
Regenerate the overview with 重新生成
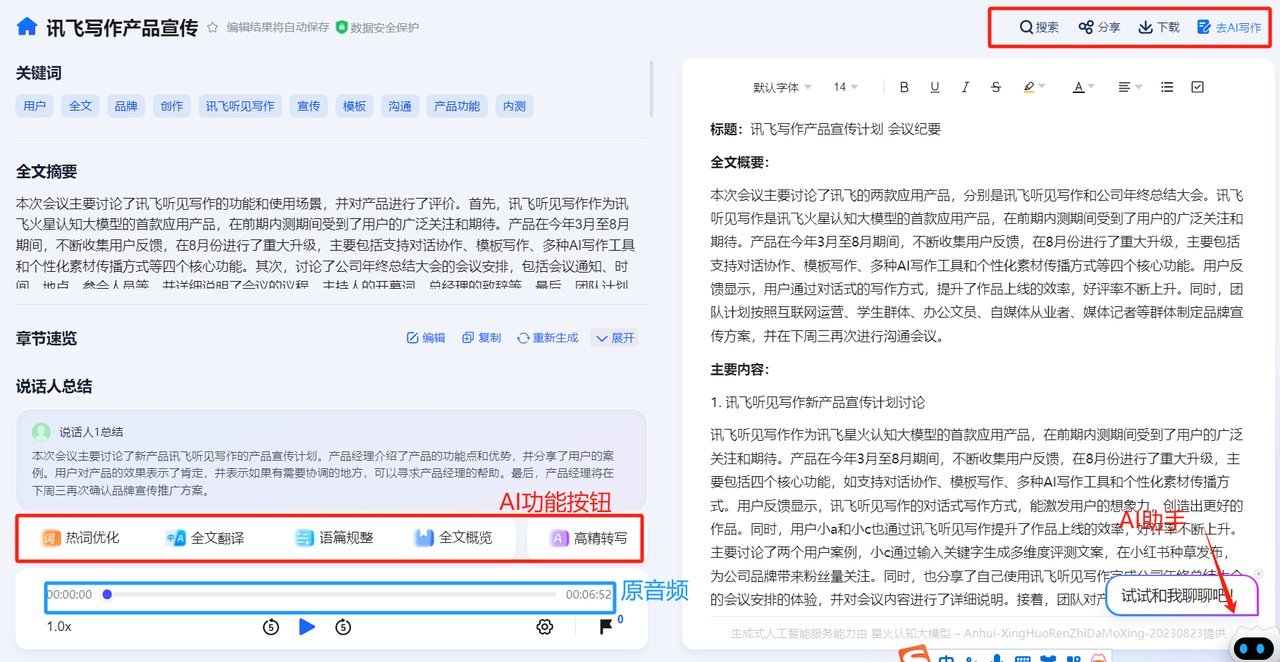pos(548,338)
